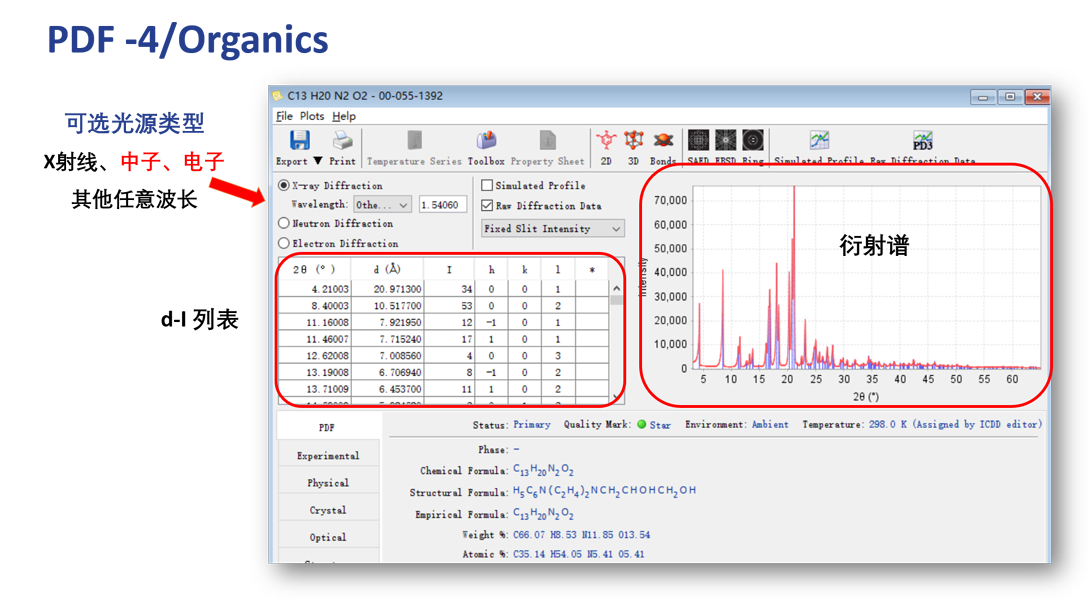Select table cell '4.21003'
1088x600 pixels.
pos(314,289)
